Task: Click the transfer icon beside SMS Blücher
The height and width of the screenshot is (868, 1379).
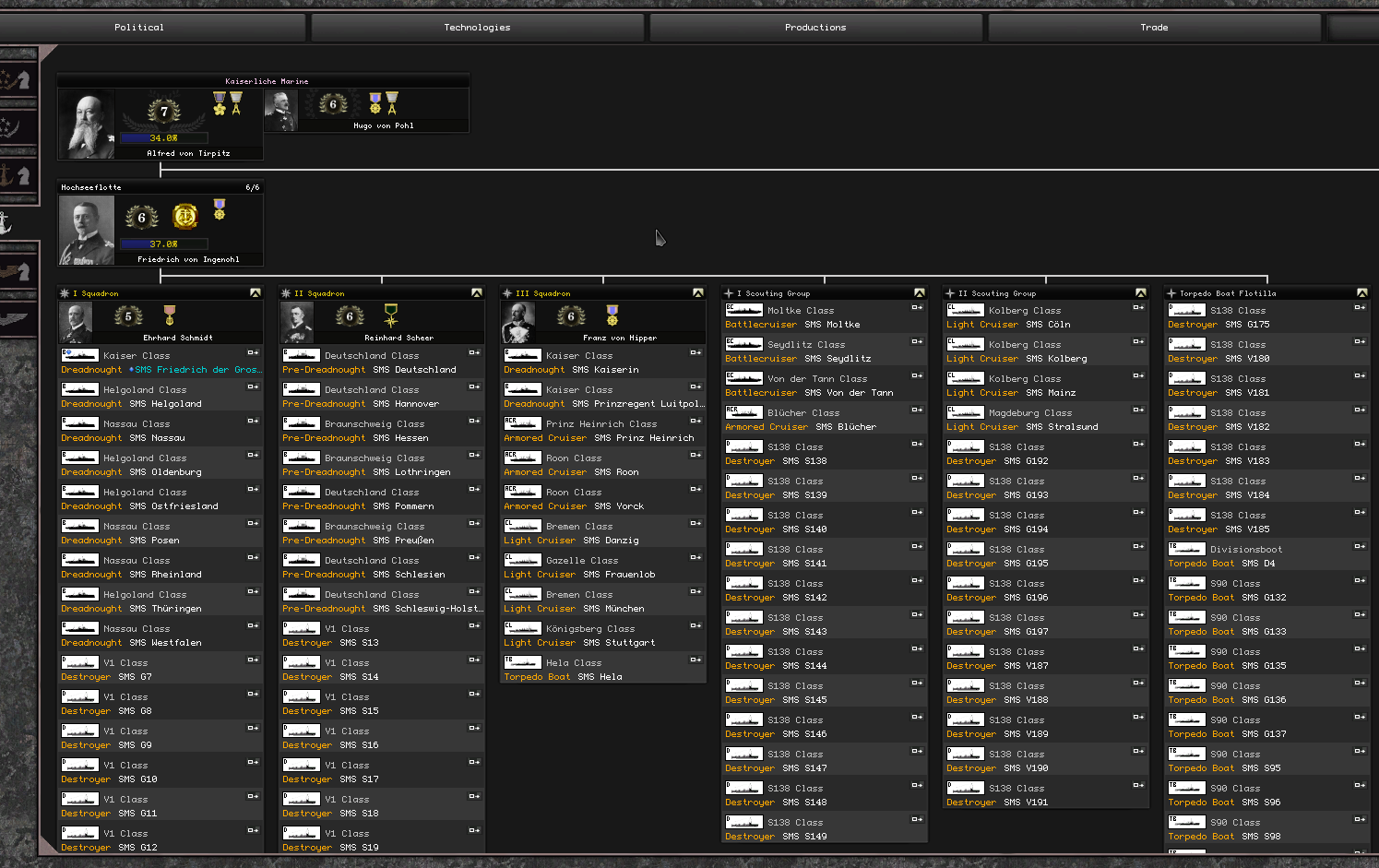Action: click(916, 410)
